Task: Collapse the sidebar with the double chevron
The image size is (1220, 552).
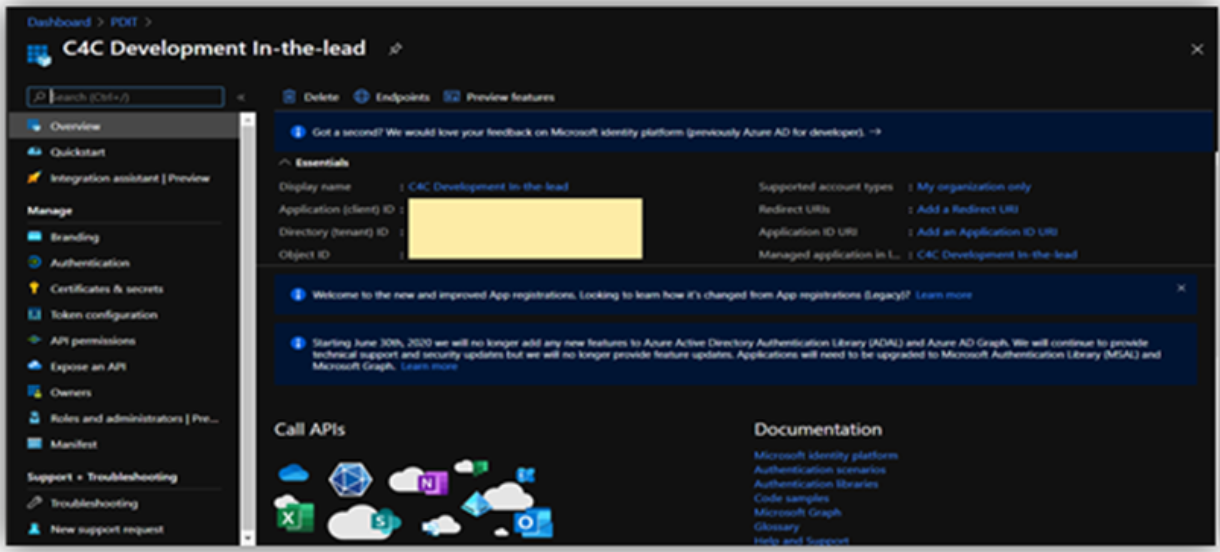Action: 241,97
